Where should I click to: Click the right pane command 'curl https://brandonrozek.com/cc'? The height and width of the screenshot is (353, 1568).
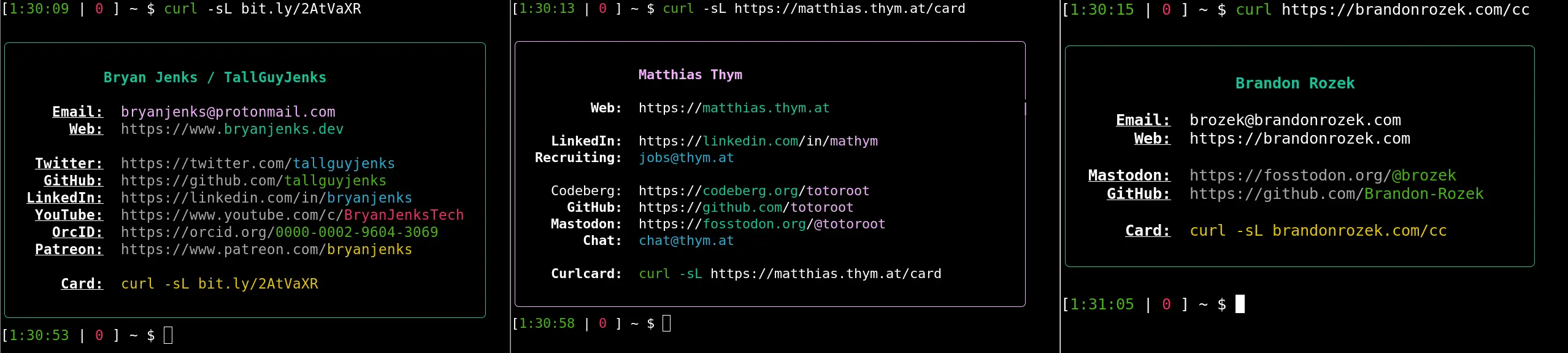click(x=1383, y=10)
